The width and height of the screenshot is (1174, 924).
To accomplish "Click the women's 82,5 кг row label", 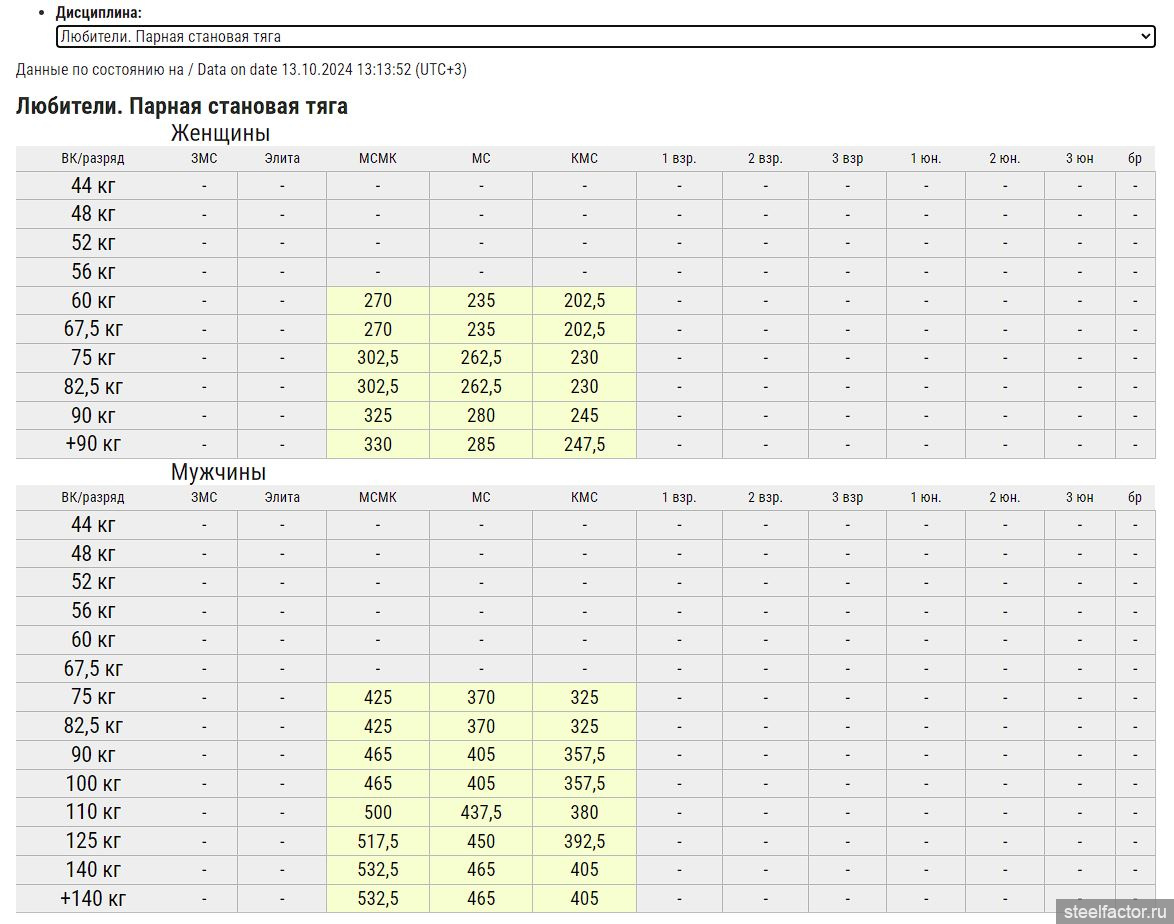I will pyautogui.click(x=93, y=386).
